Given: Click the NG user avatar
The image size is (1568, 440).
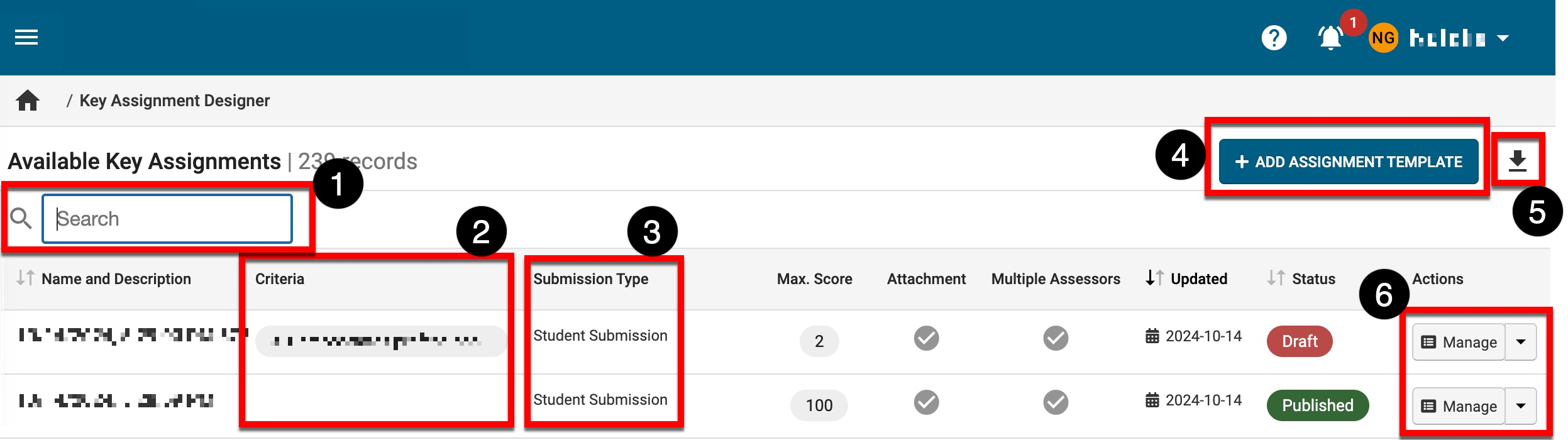Looking at the screenshot, I should pos(1383,38).
